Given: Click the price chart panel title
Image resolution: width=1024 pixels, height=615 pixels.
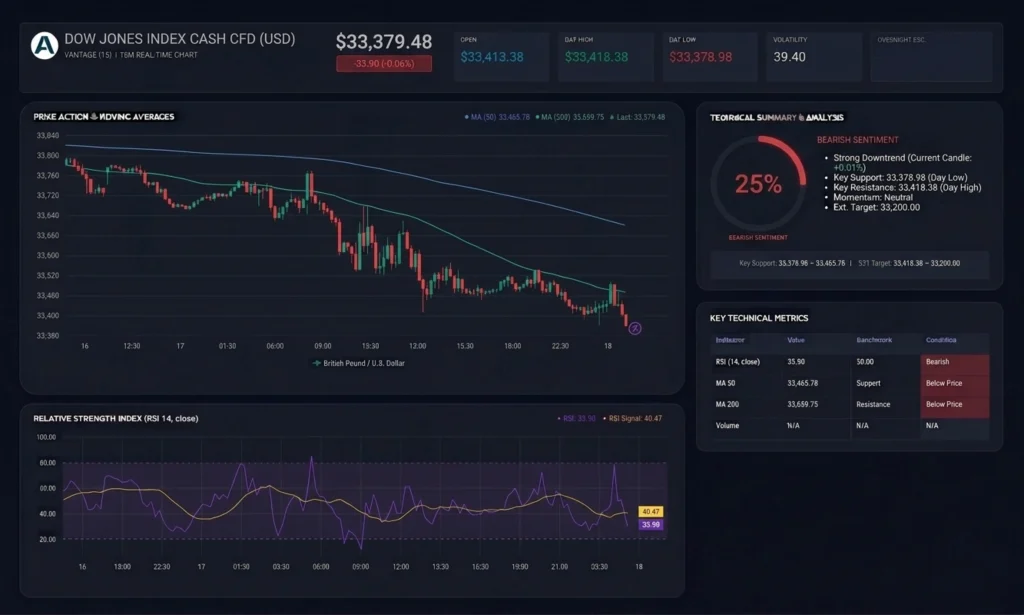Looking at the screenshot, I should point(104,117).
